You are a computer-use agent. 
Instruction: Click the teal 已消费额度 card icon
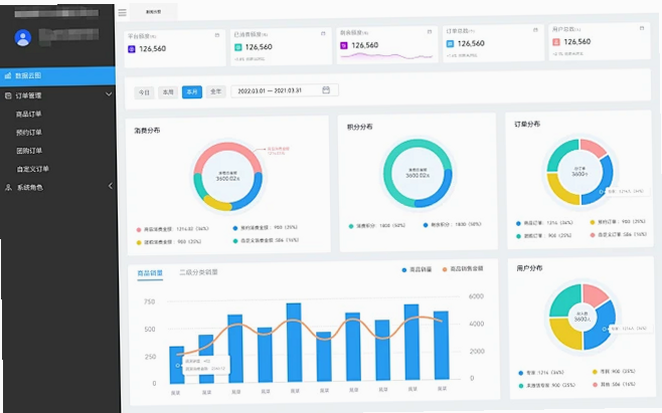click(238, 47)
